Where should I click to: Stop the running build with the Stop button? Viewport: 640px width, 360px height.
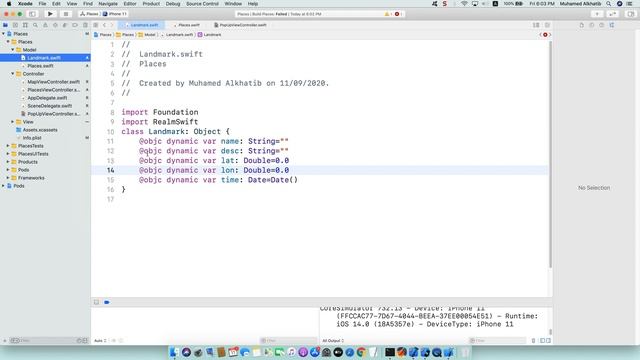[x=66, y=14]
